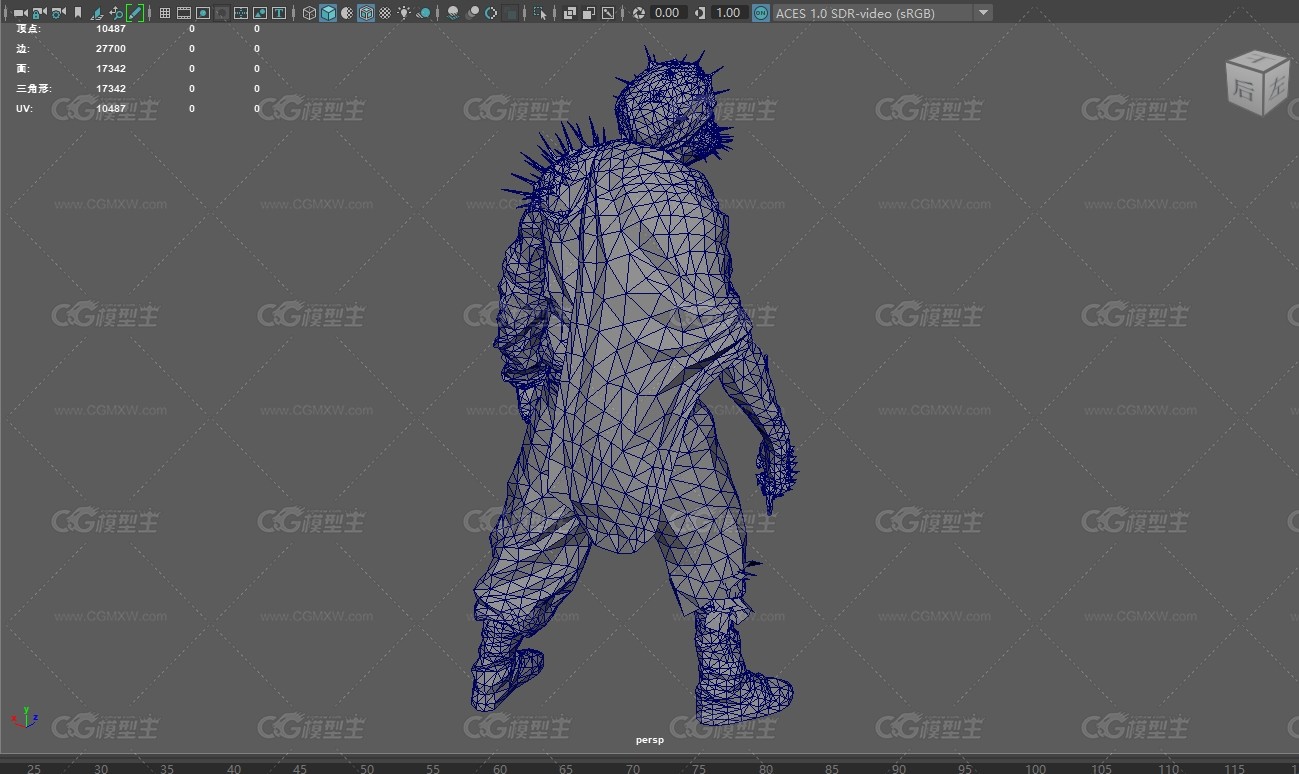Open Camera Attributes from the panel toolbar

point(58,13)
